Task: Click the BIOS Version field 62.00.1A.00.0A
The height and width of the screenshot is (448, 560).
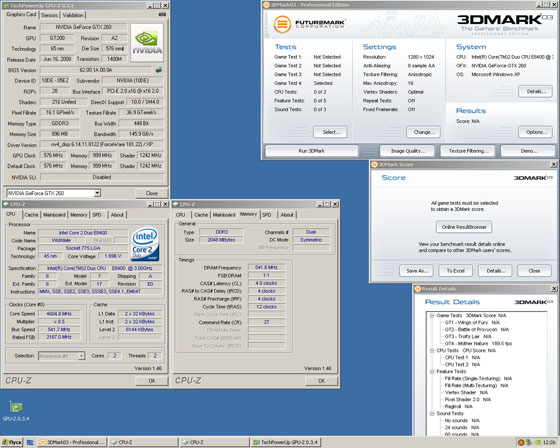Action: tap(96, 70)
